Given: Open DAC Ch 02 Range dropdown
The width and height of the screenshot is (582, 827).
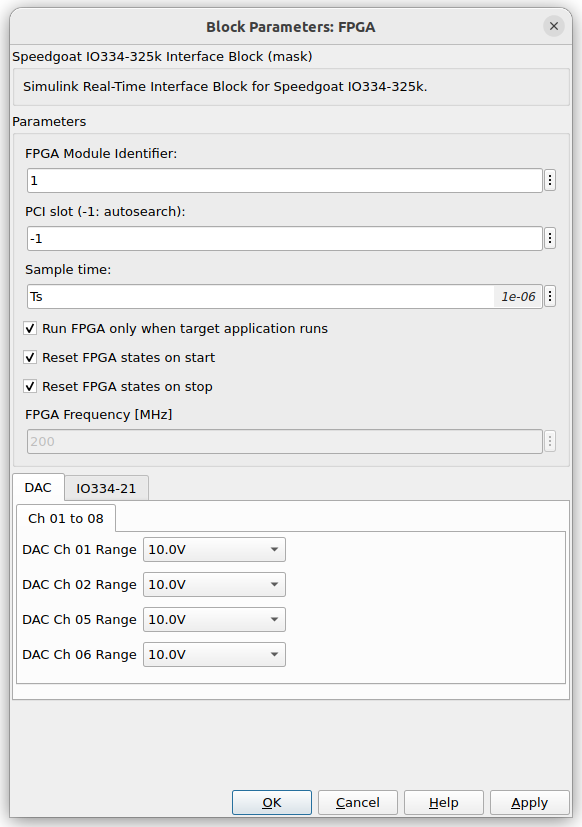Looking at the screenshot, I should (214, 584).
